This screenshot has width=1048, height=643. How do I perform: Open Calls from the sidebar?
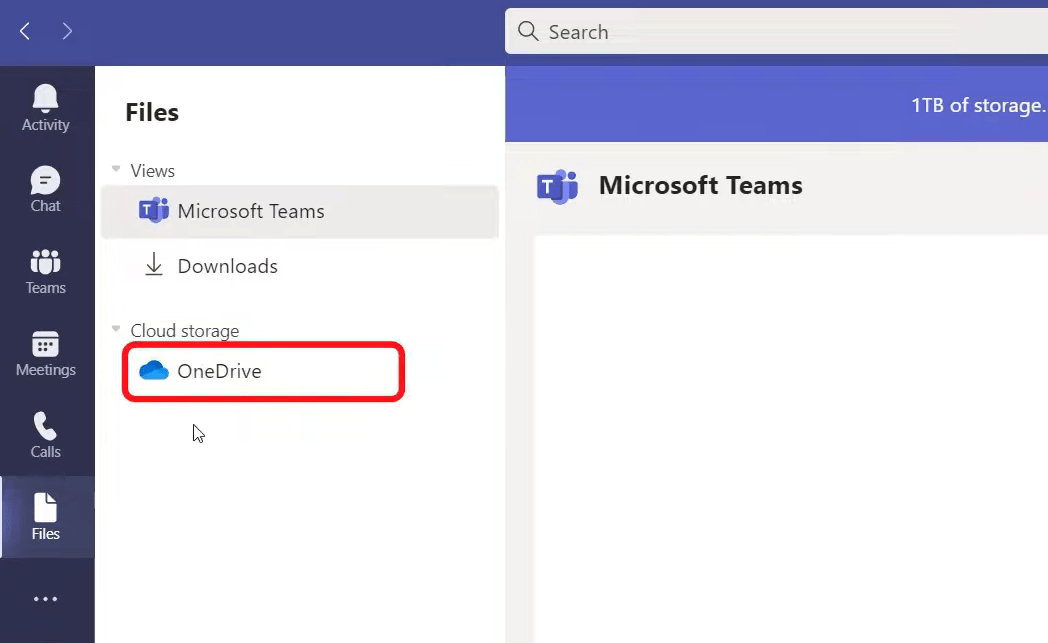click(45, 435)
